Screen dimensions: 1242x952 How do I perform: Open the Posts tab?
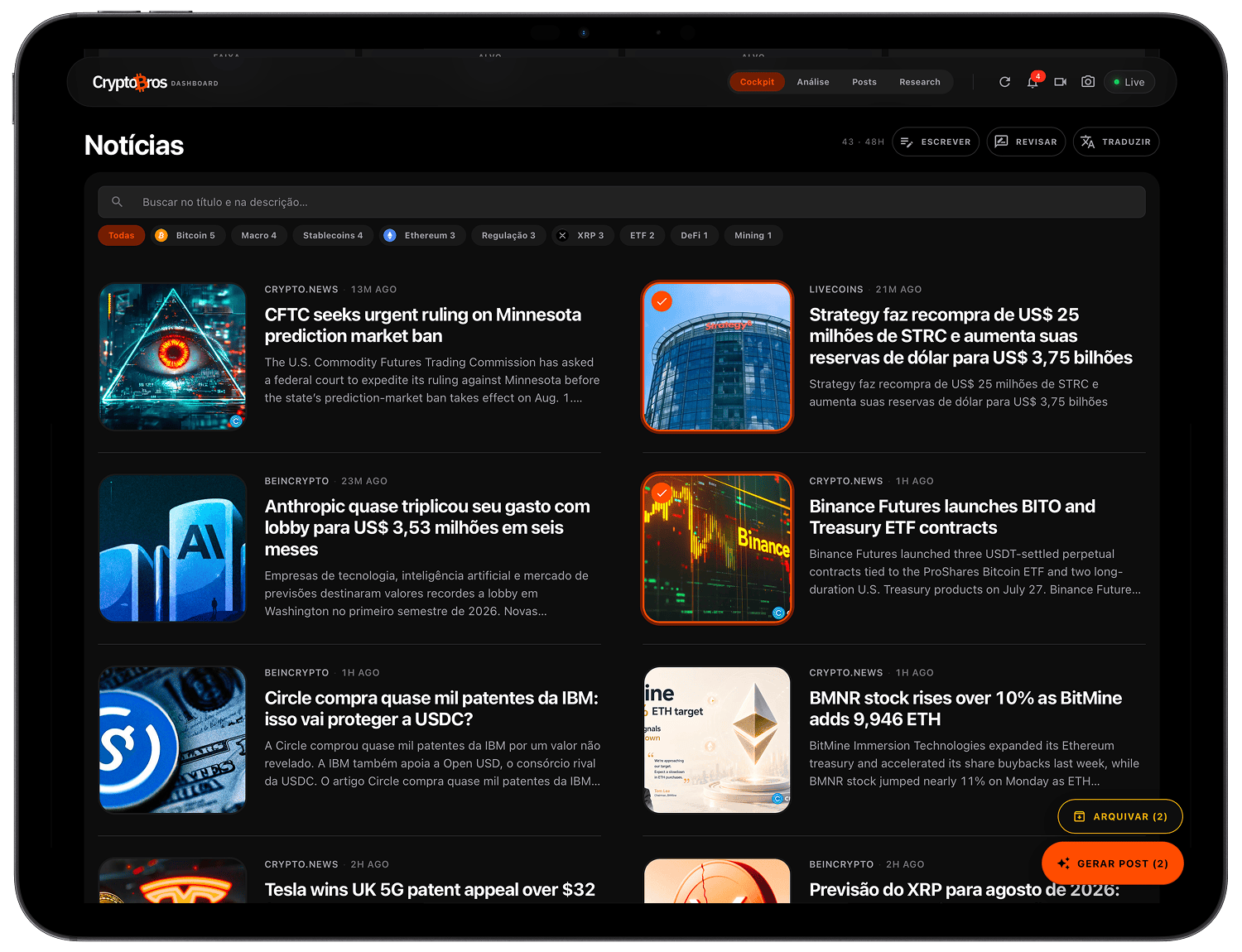tap(864, 82)
